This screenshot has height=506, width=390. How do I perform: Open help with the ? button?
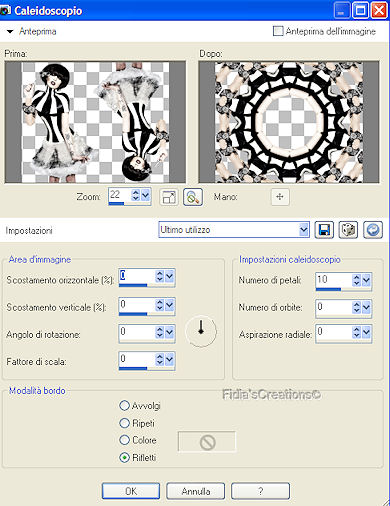coord(260,491)
